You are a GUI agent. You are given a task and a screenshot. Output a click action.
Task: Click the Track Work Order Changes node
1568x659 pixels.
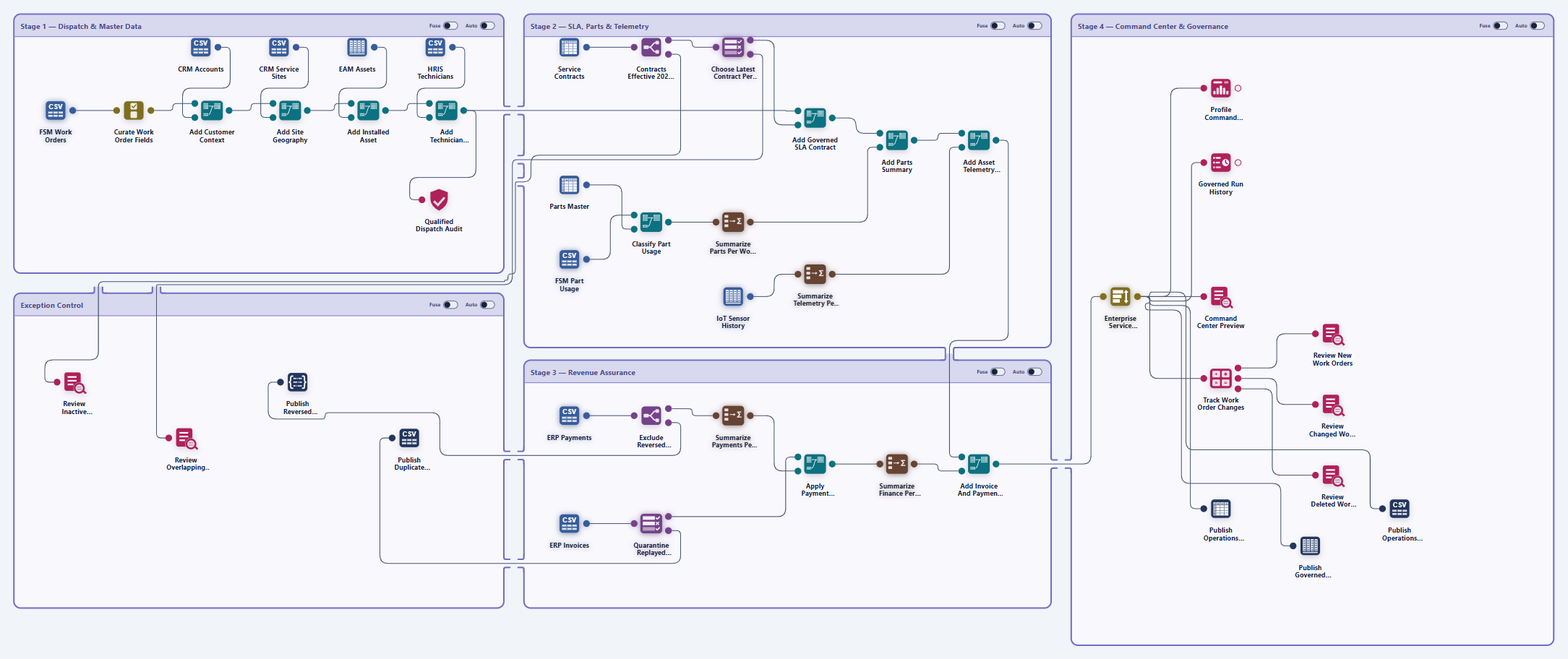tap(1221, 379)
